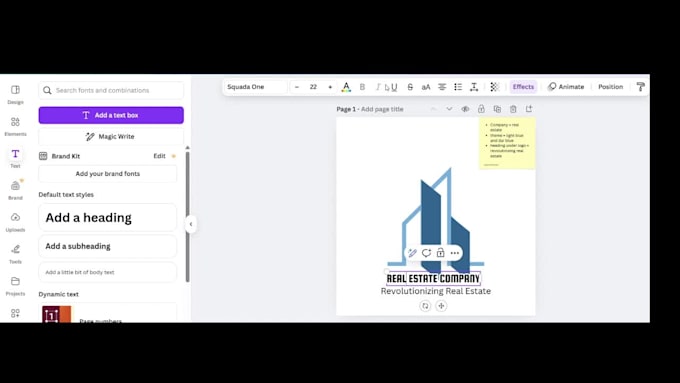Select the Revolutionizing Real Estate text
680x383 pixels.
436,291
